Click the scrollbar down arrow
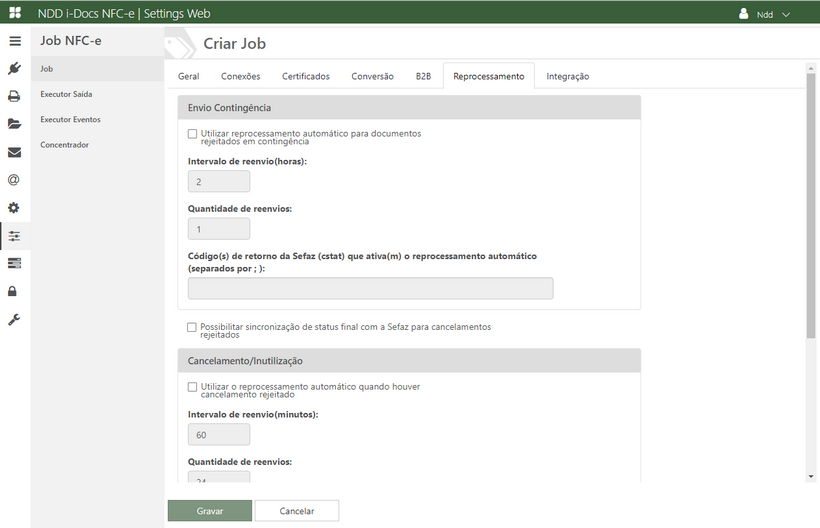Screen dimensions: 820x528 click(x=811, y=476)
